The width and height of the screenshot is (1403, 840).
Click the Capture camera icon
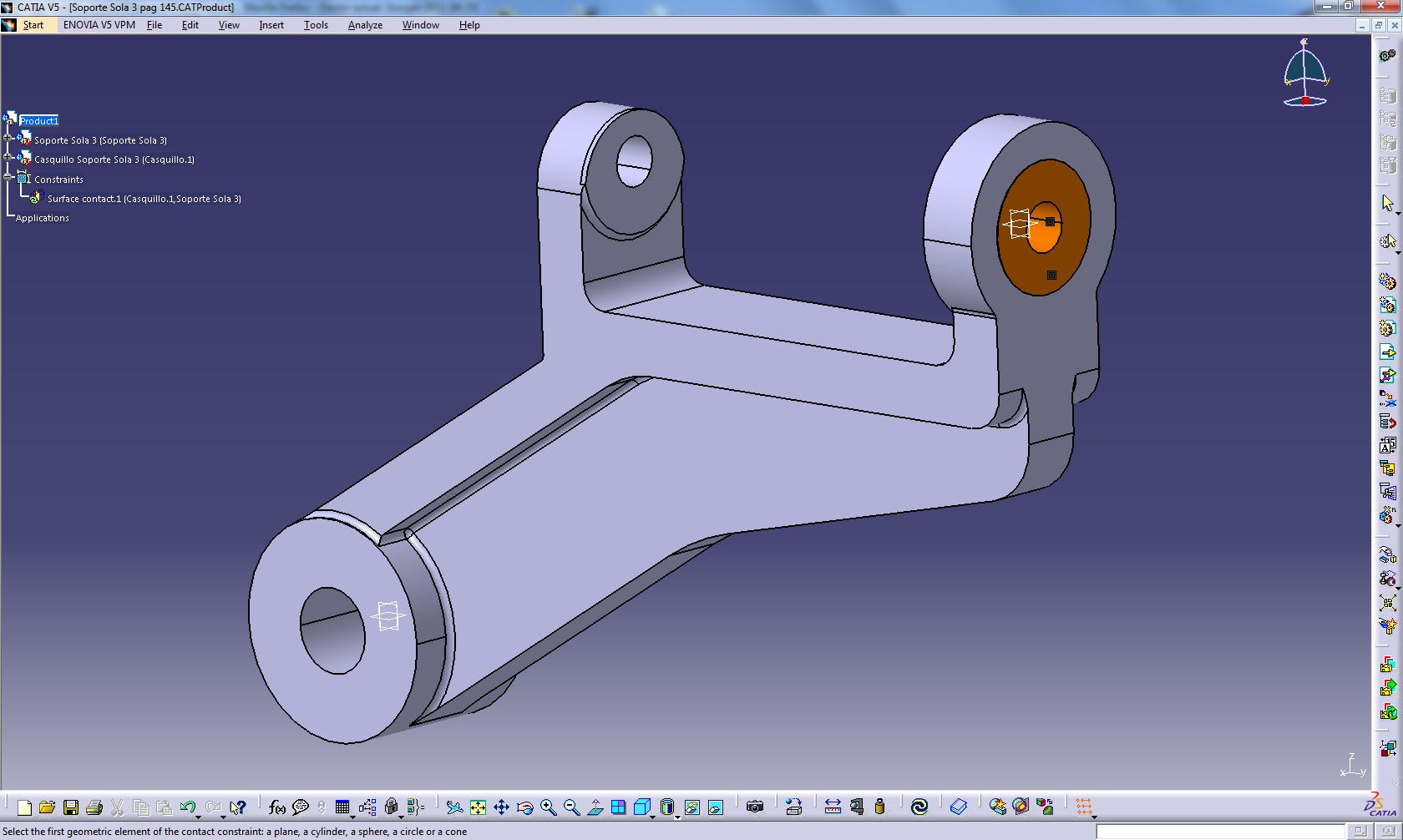pyautogui.click(x=755, y=807)
